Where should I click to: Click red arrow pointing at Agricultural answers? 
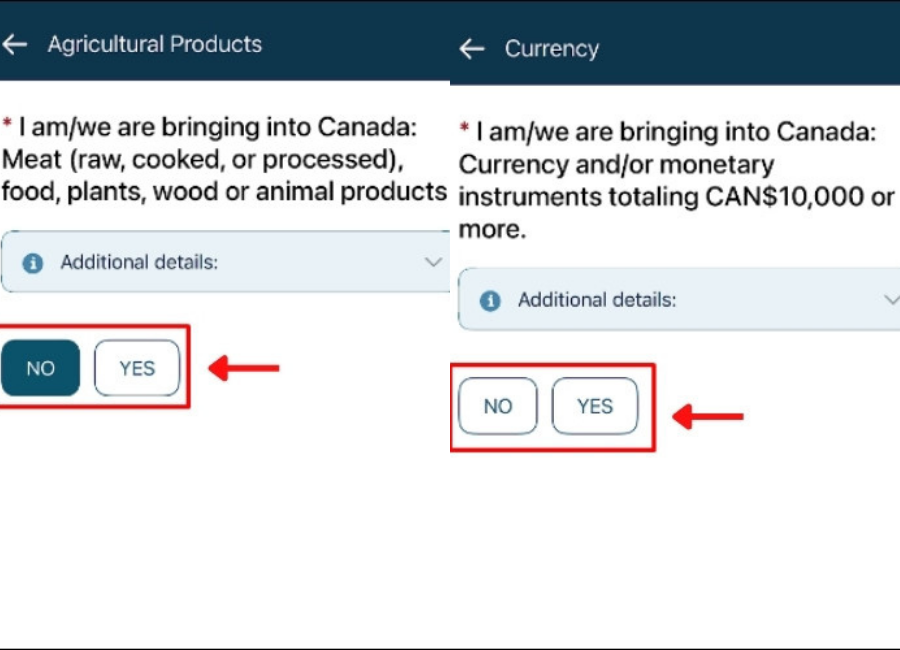pyautogui.click(x=244, y=368)
